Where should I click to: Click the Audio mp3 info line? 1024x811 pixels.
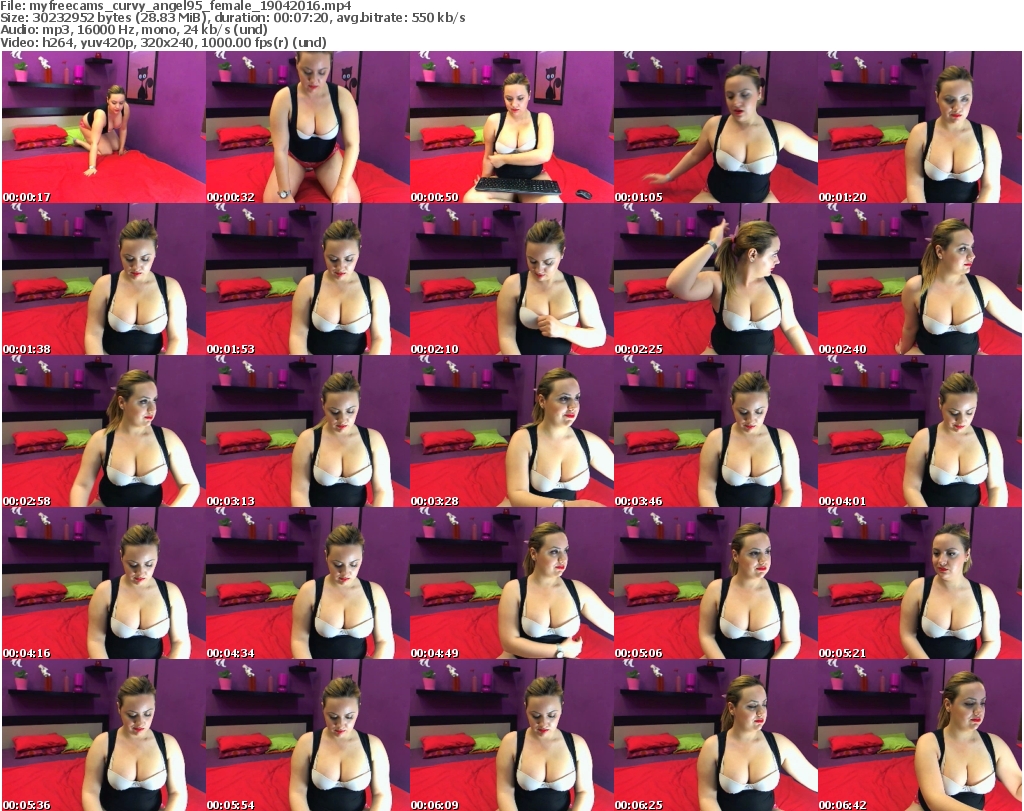(134, 30)
